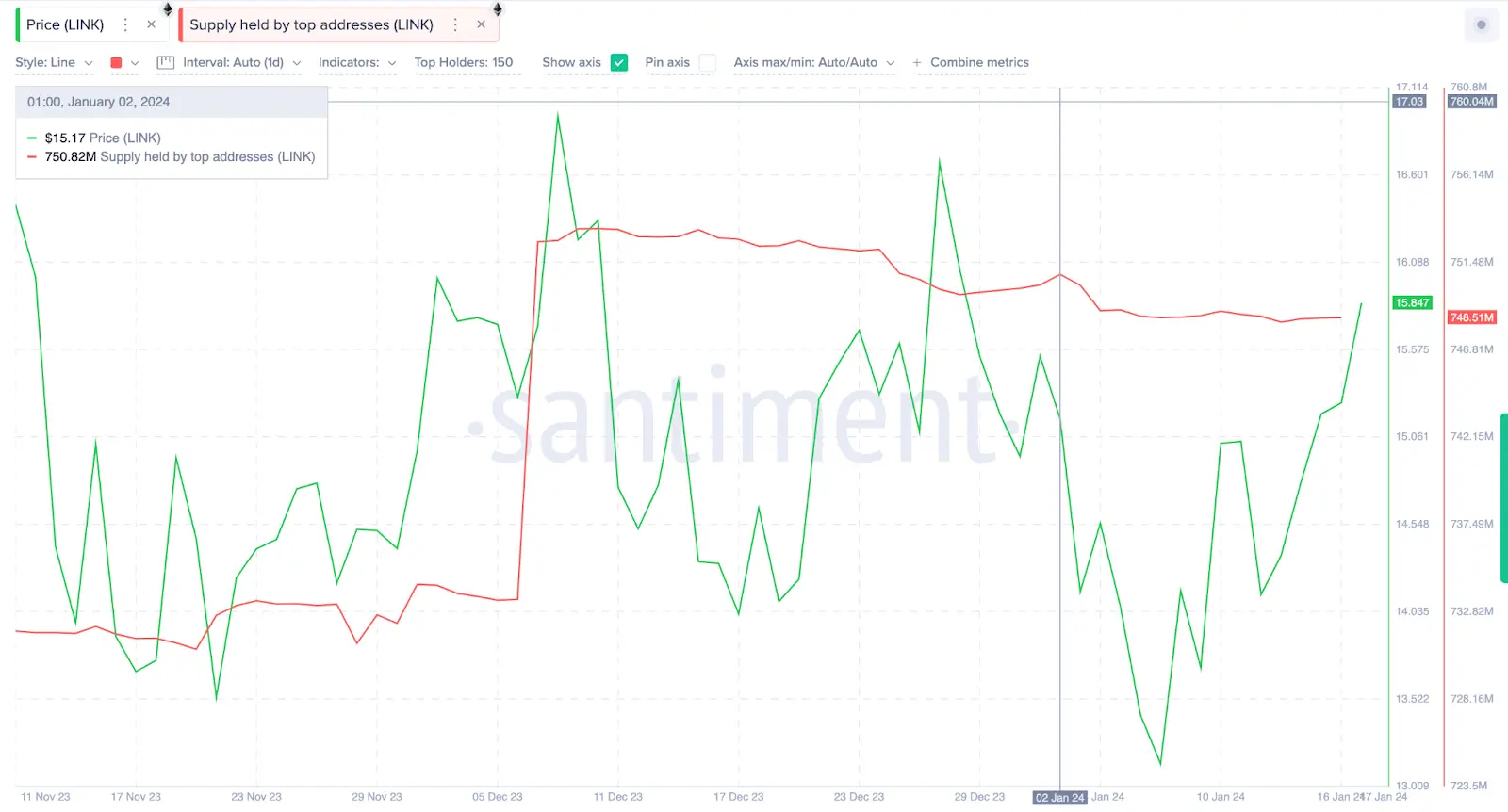The height and width of the screenshot is (812, 1508).
Task: Click the 29 Nov 23 axis label
Action: coord(377,797)
